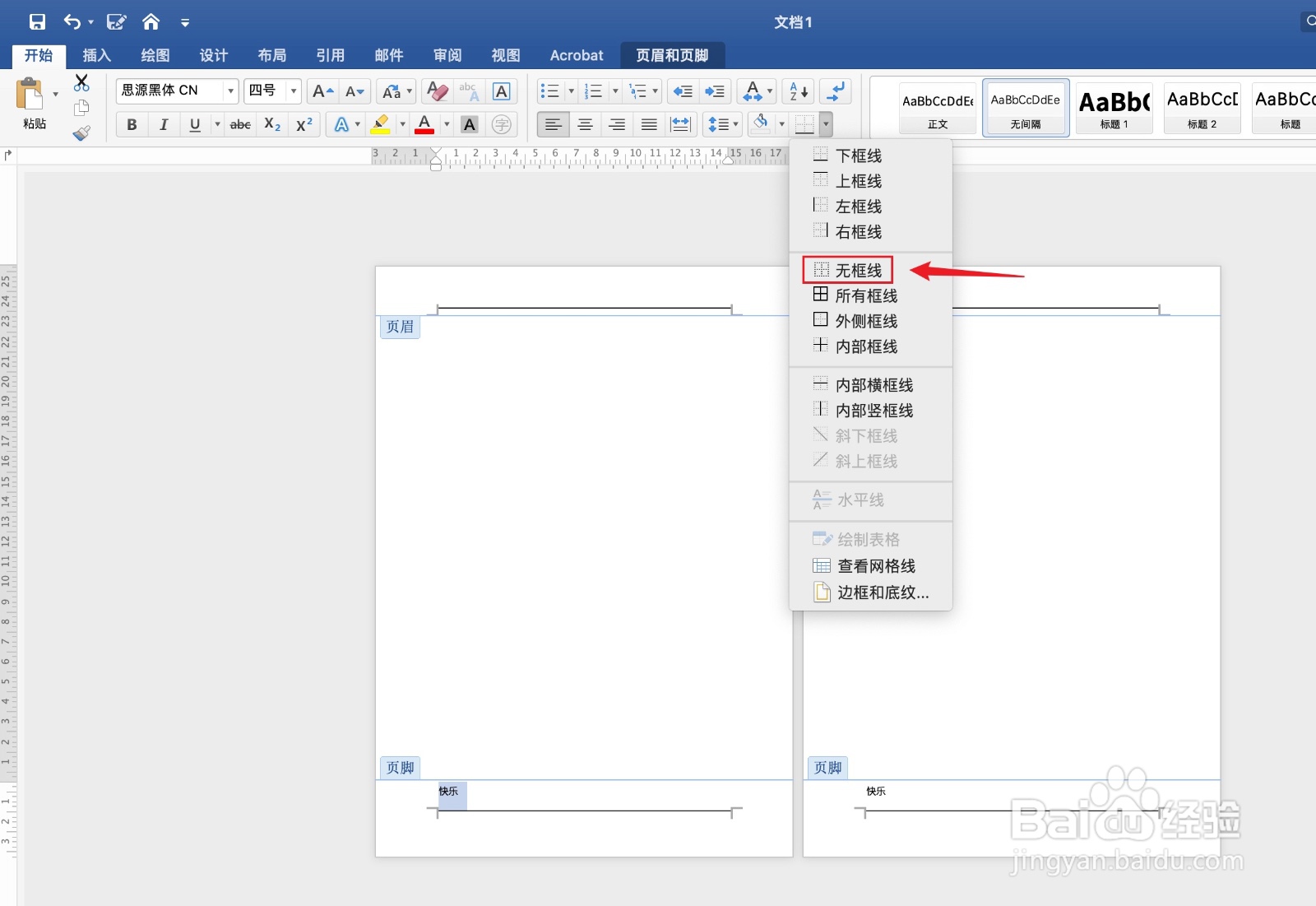Click the Increase Indent icon

(x=715, y=91)
